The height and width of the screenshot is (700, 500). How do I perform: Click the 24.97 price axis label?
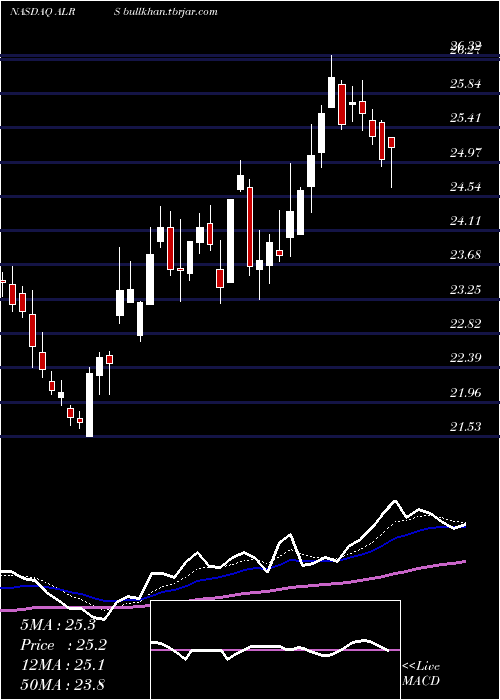tap(466, 153)
